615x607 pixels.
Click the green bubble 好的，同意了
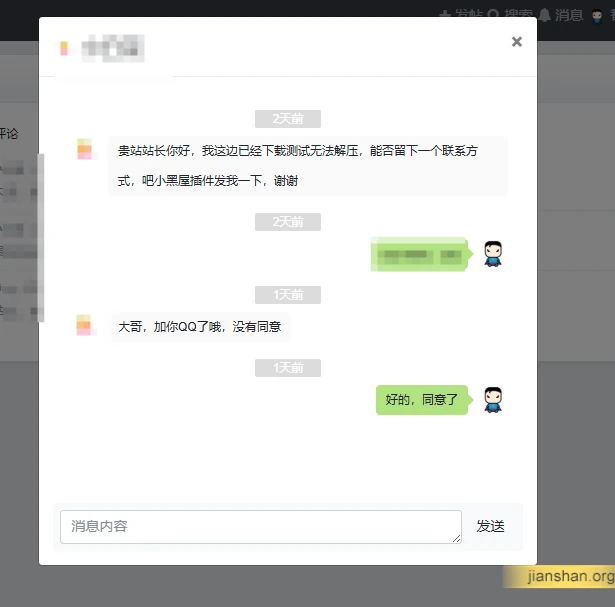422,400
